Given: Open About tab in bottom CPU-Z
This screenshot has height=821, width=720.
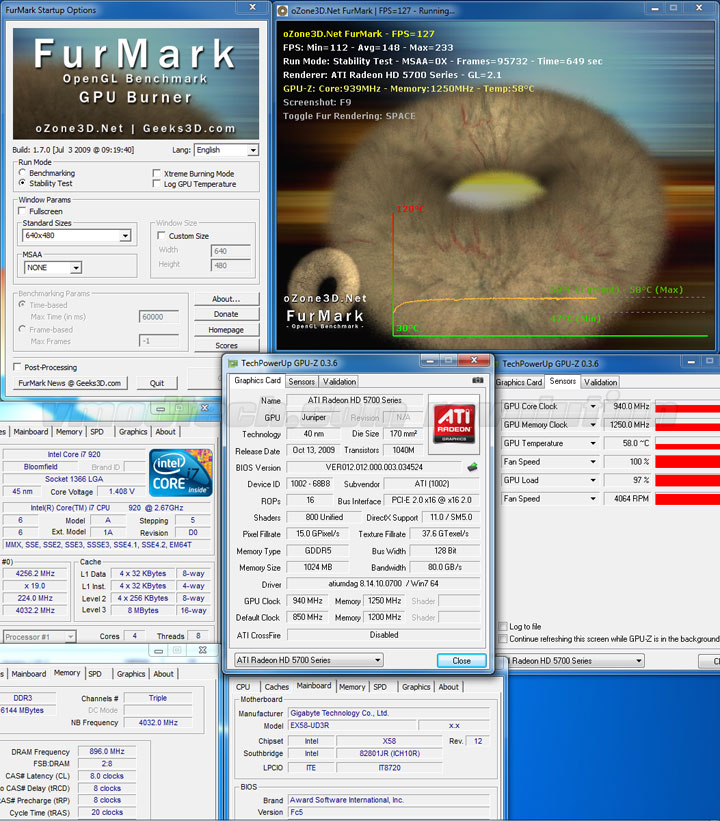Looking at the screenshot, I should click(x=448, y=686).
